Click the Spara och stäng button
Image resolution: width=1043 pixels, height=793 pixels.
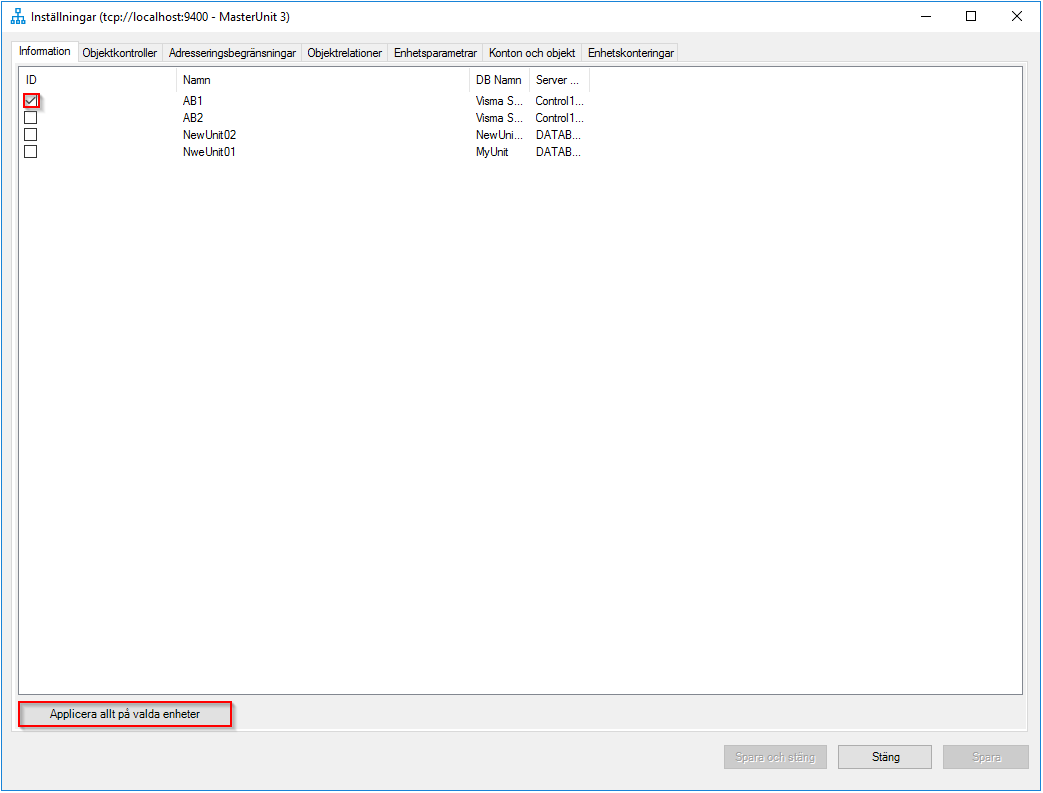pyautogui.click(x=775, y=756)
